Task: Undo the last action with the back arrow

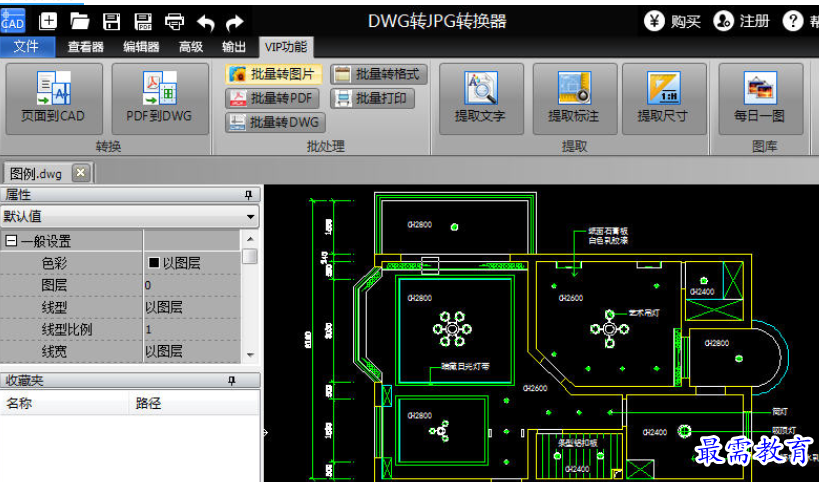Action: coord(206,22)
